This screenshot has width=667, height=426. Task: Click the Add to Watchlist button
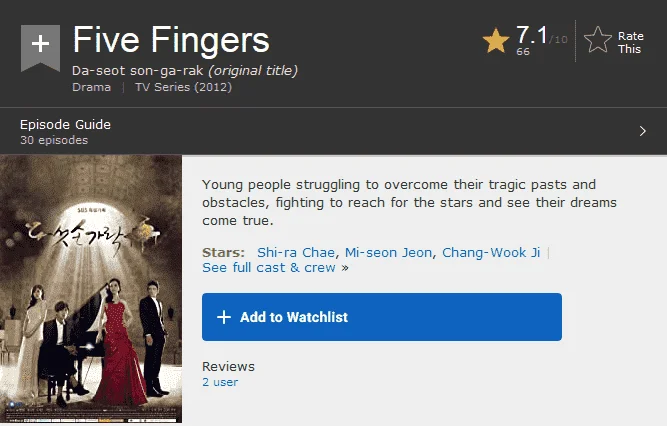(x=382, y=317)
